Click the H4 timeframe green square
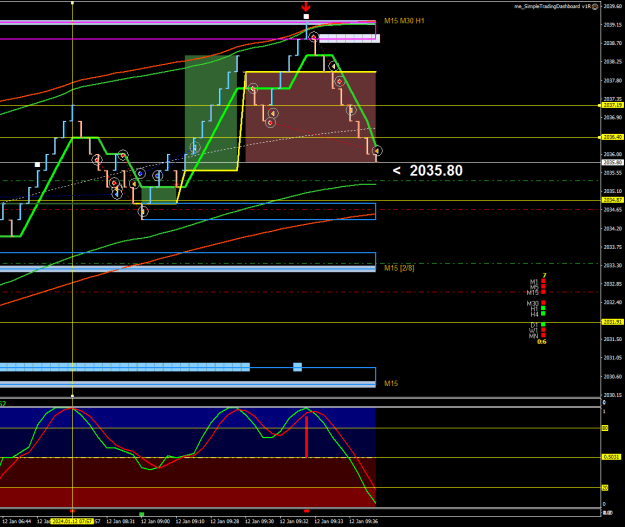 click(x=543, y=314)
